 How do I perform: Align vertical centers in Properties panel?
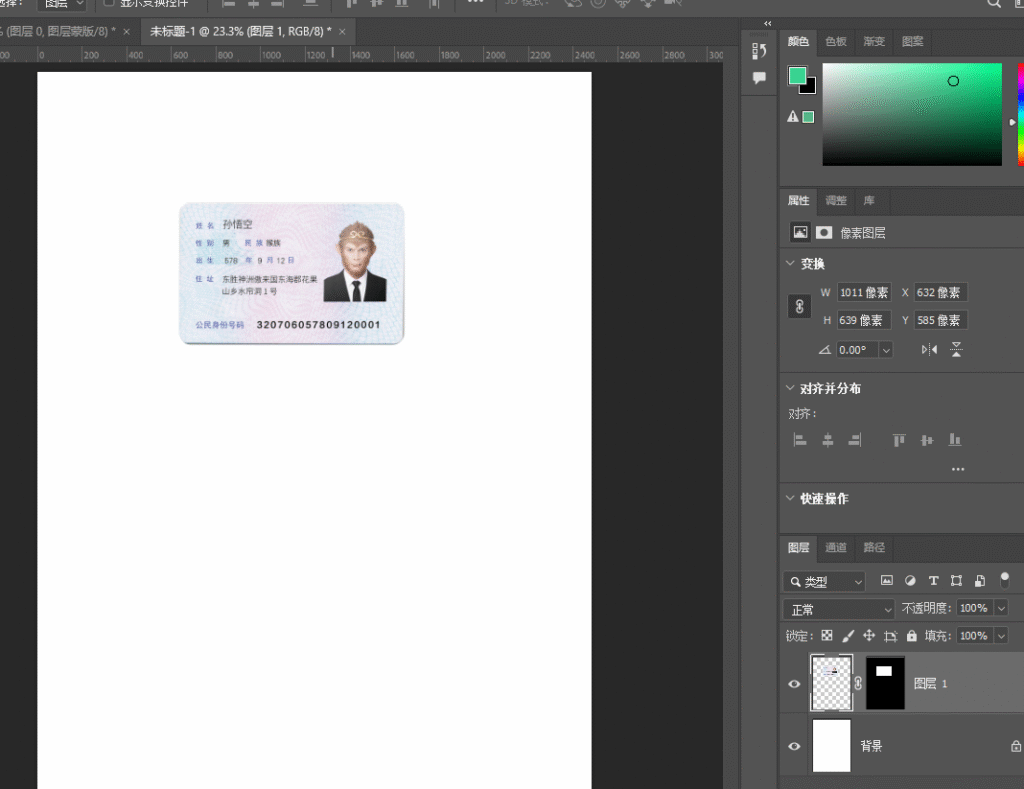pos(927,440)
